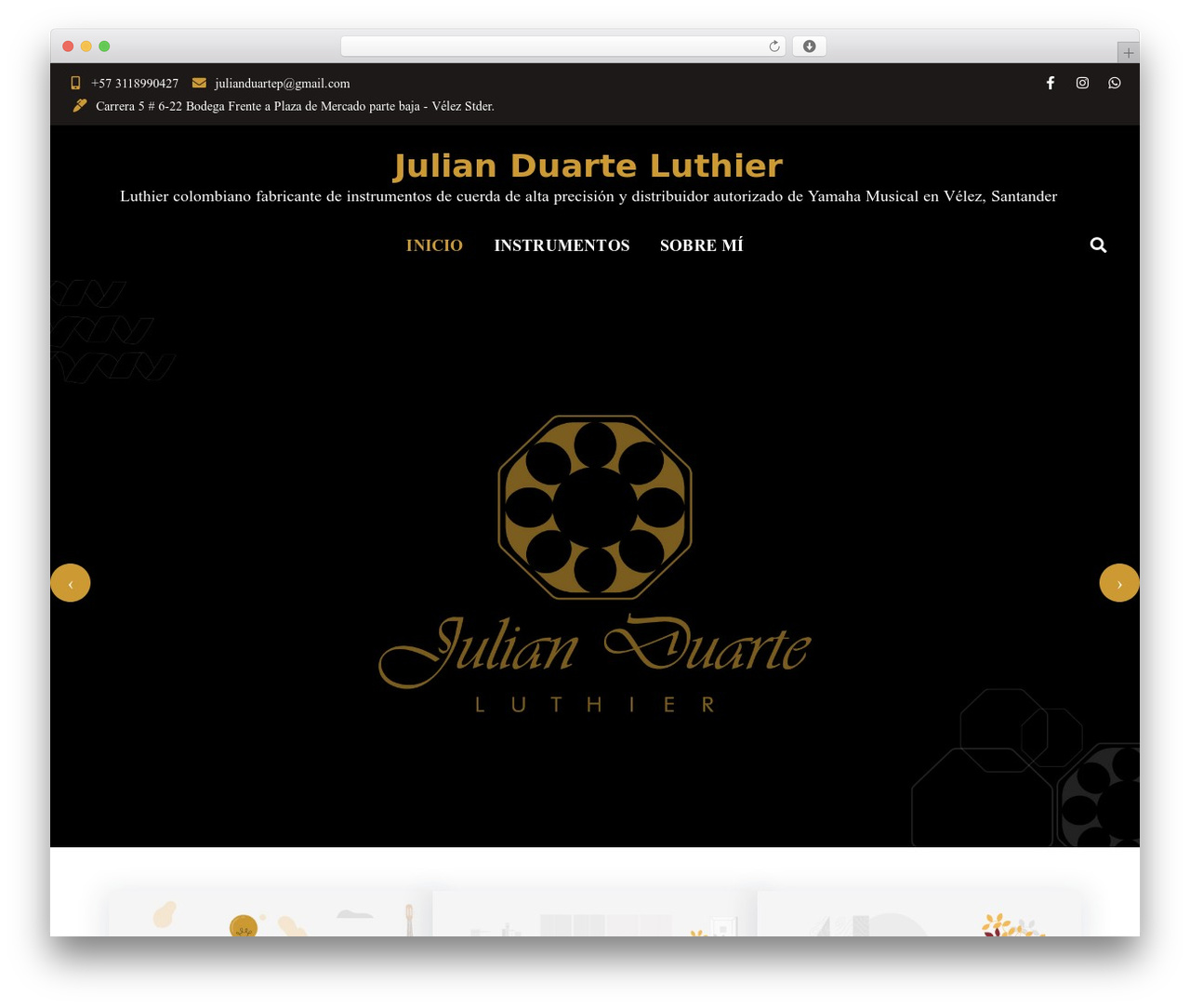This screenshot has width=1190, height=1008.
Task: Click the phone icon in top bar
Action: tap(76, 83)
